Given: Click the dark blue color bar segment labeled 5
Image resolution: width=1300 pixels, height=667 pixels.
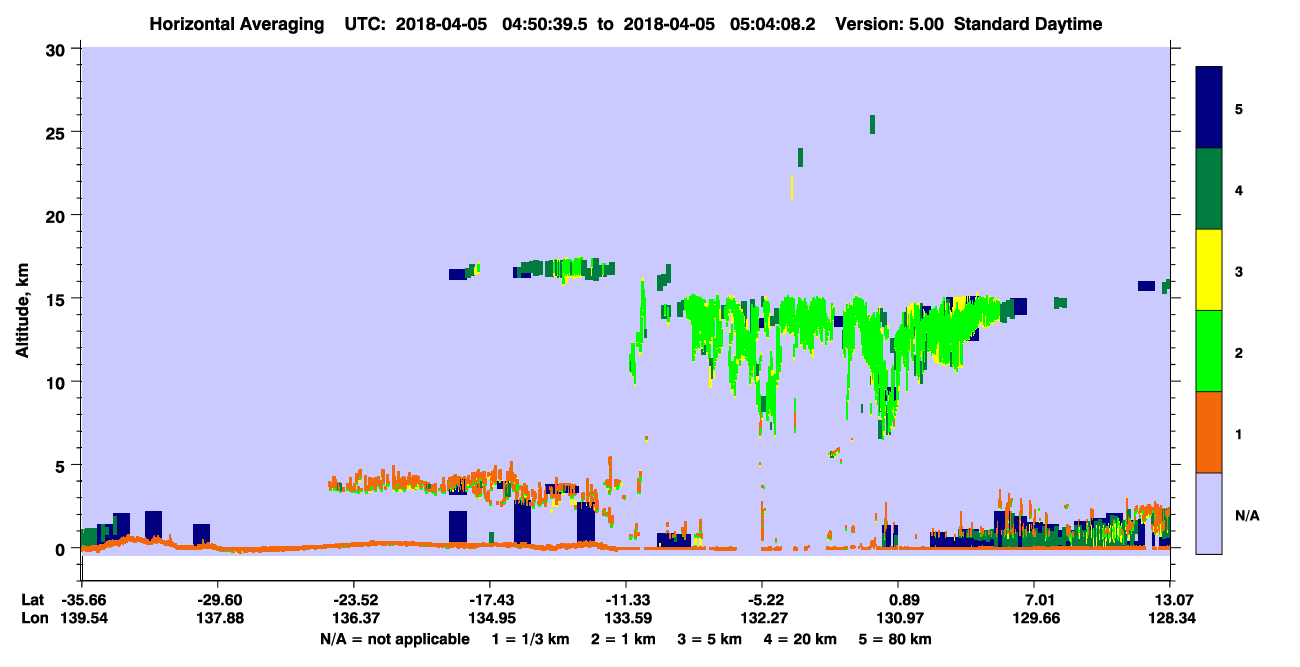Looking at the screenshot, I should click(1209, 108).
